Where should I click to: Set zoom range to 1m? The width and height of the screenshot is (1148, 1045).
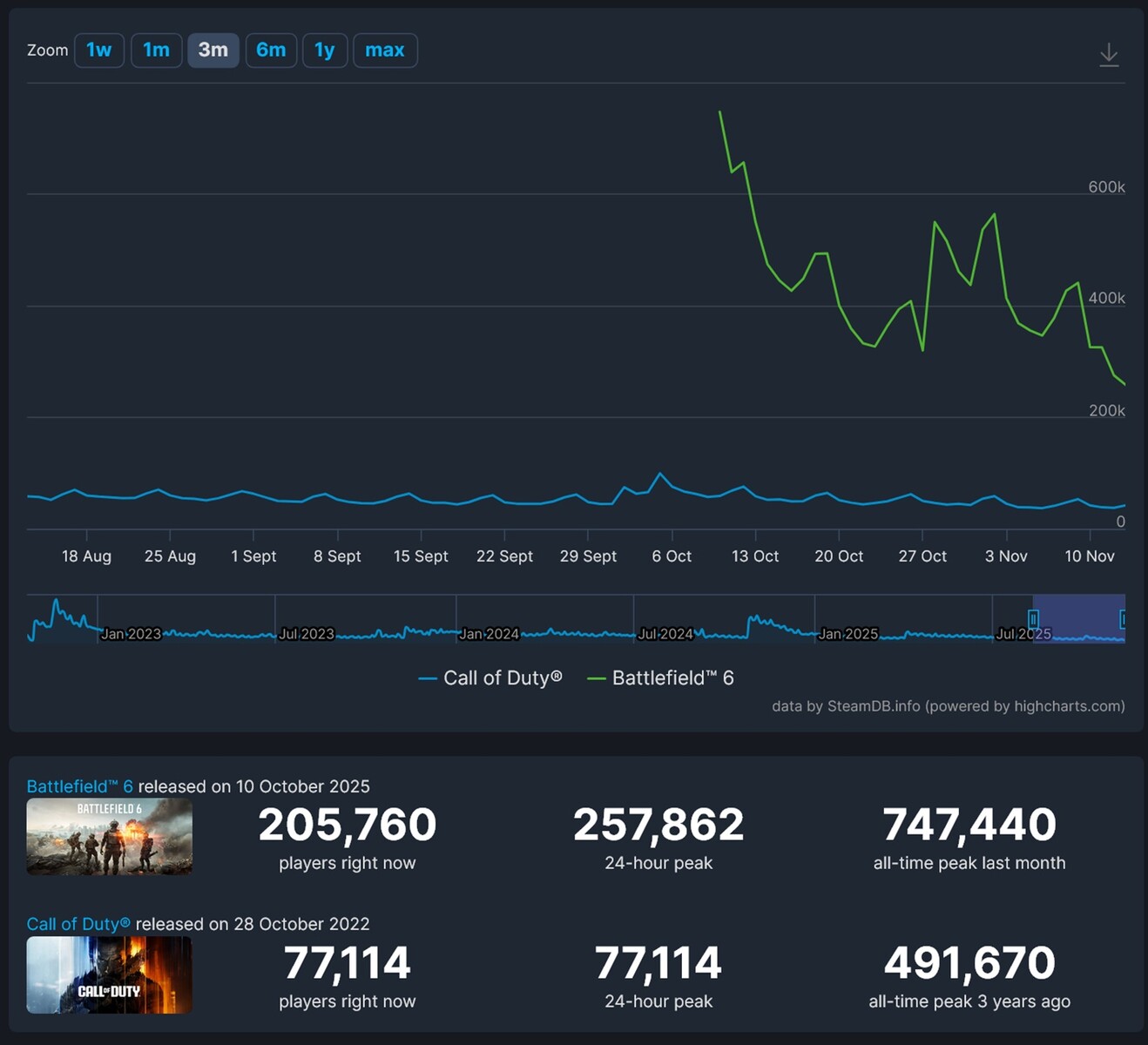(156, 51)
